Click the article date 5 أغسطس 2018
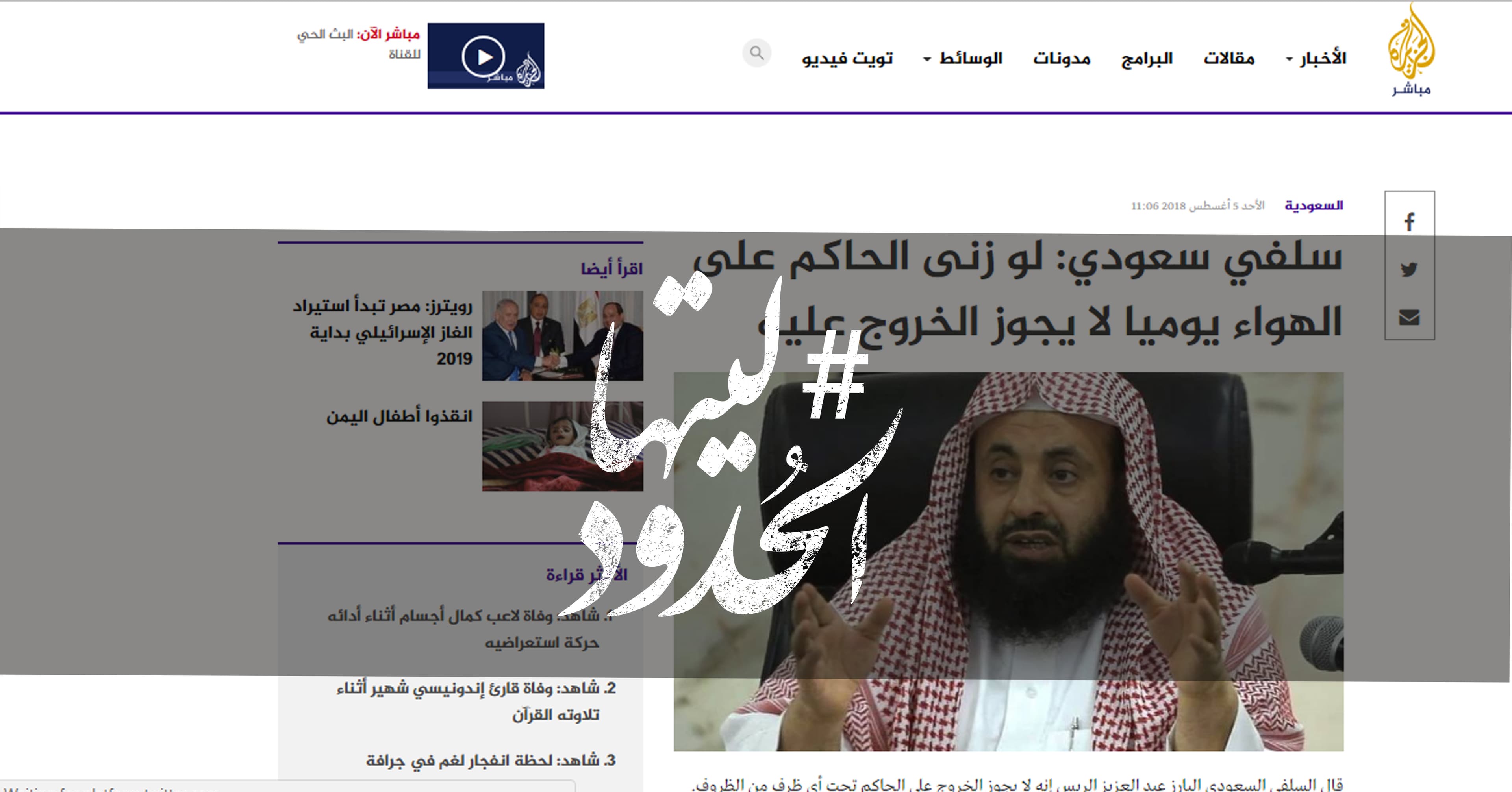 [1197, 206]
